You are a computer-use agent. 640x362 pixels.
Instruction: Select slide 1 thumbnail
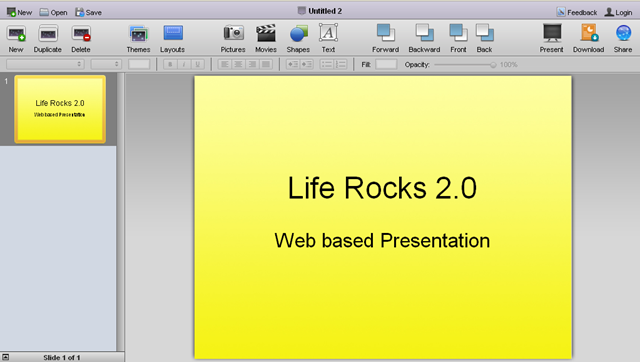point(60,109)
